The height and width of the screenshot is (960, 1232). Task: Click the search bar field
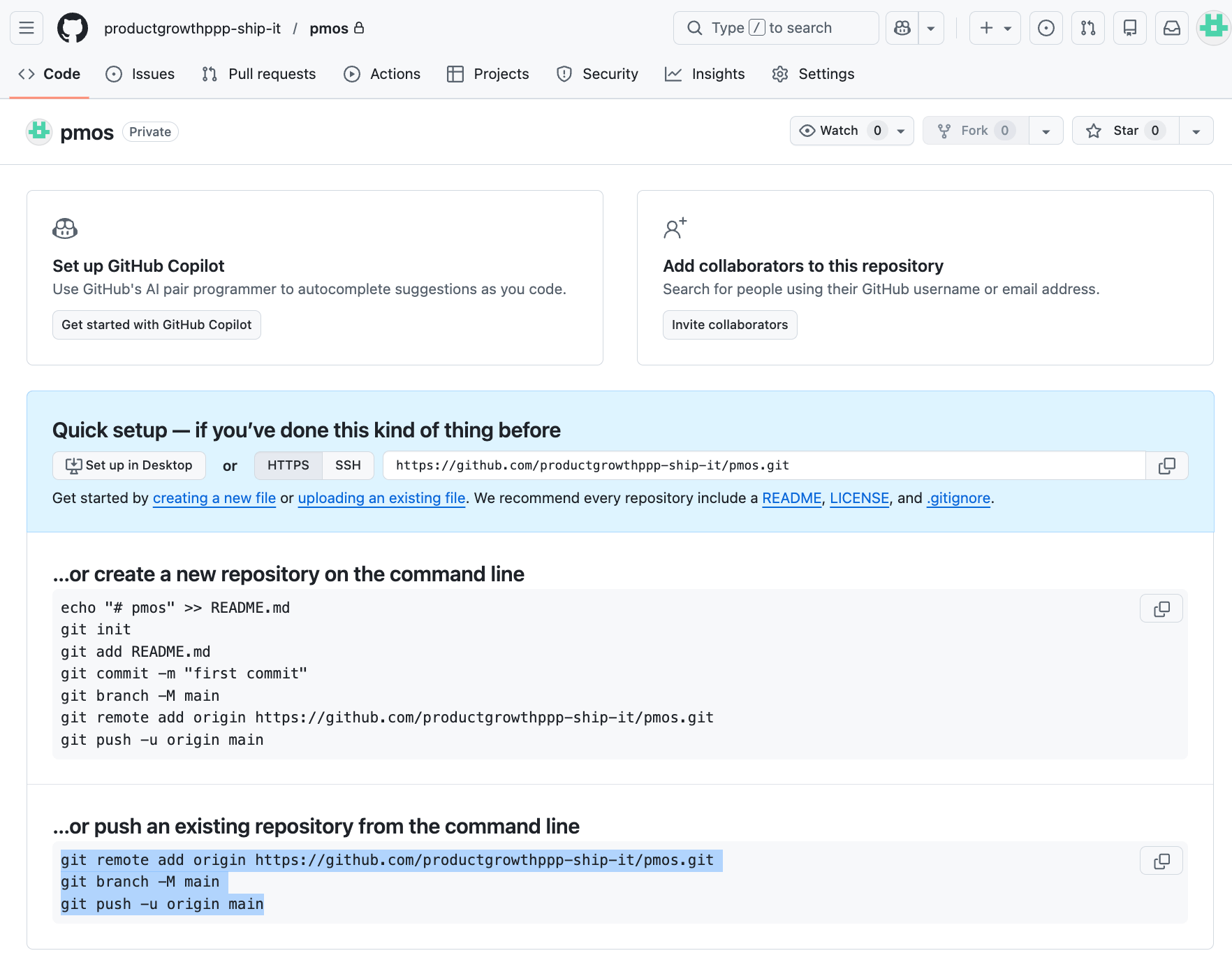[776, 28]
